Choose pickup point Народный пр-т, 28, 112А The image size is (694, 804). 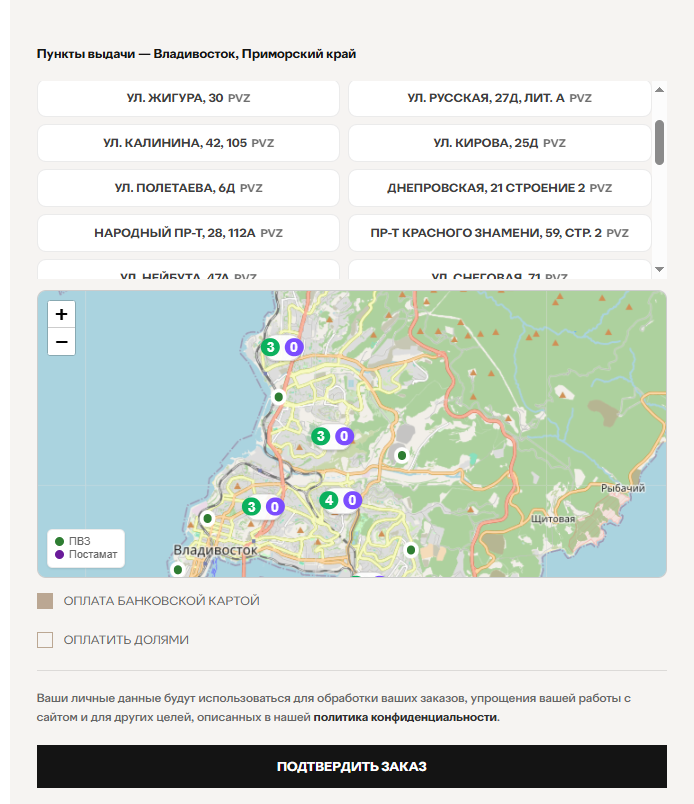(x=188, y=233)
